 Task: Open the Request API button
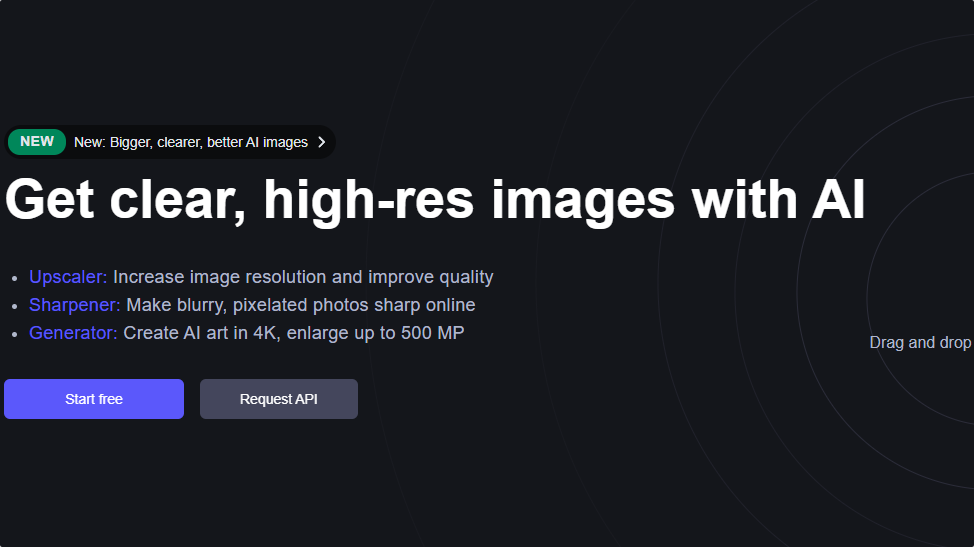(279, 399)
